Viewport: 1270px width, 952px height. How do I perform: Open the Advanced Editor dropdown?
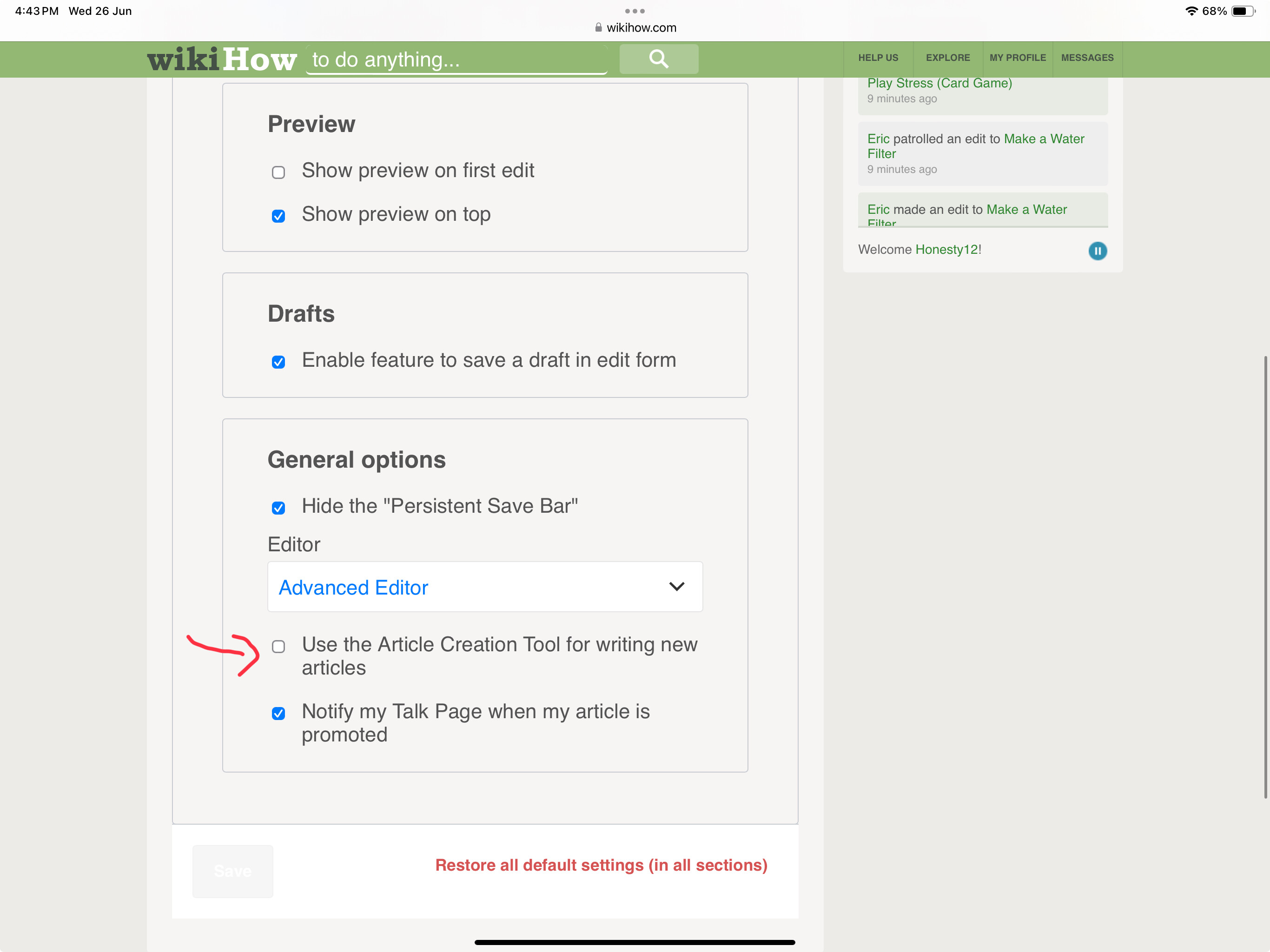pyautogui.click(x=485, y=587)
